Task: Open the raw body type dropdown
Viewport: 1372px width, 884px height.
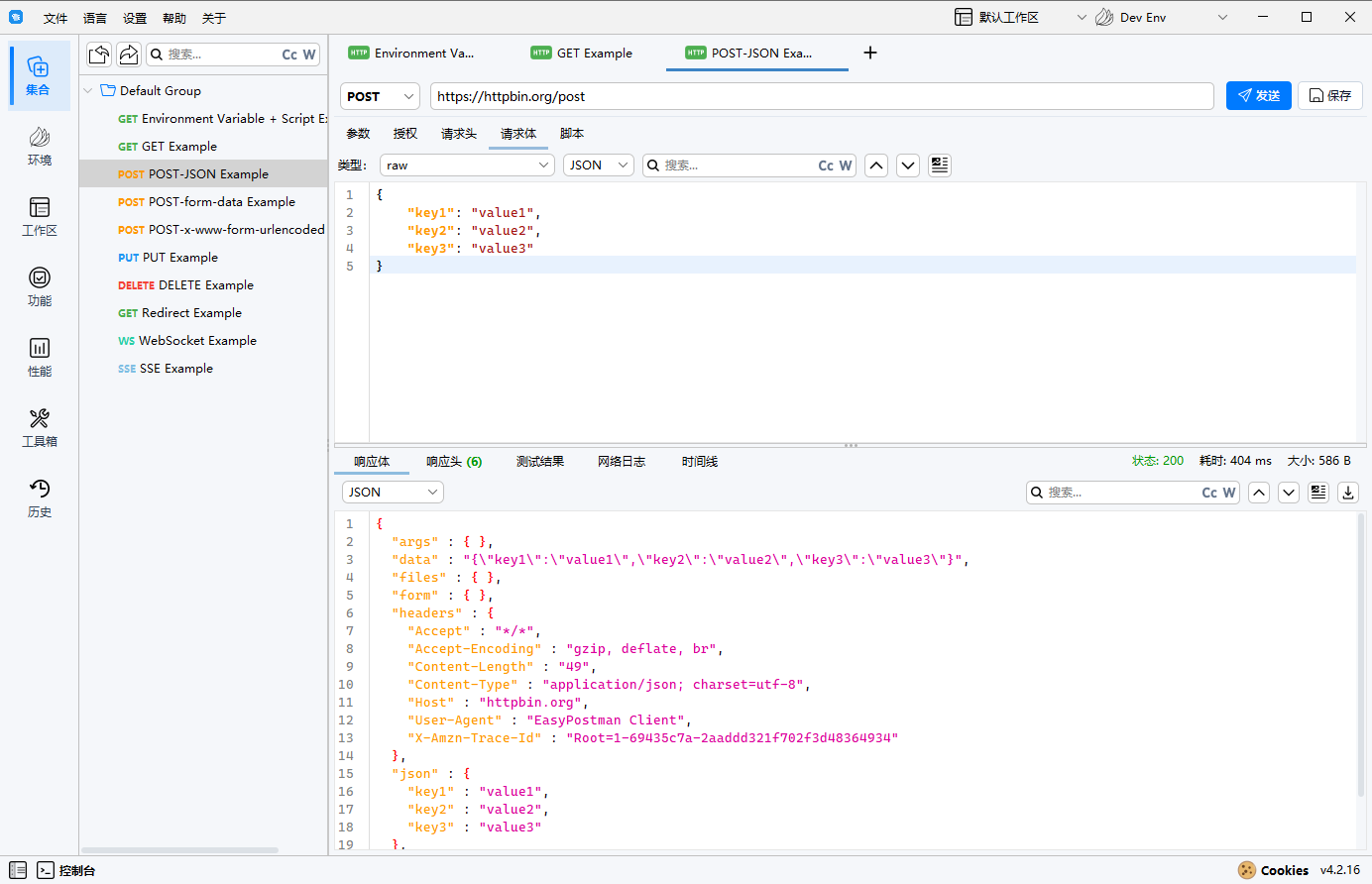Action: (466, 166)
